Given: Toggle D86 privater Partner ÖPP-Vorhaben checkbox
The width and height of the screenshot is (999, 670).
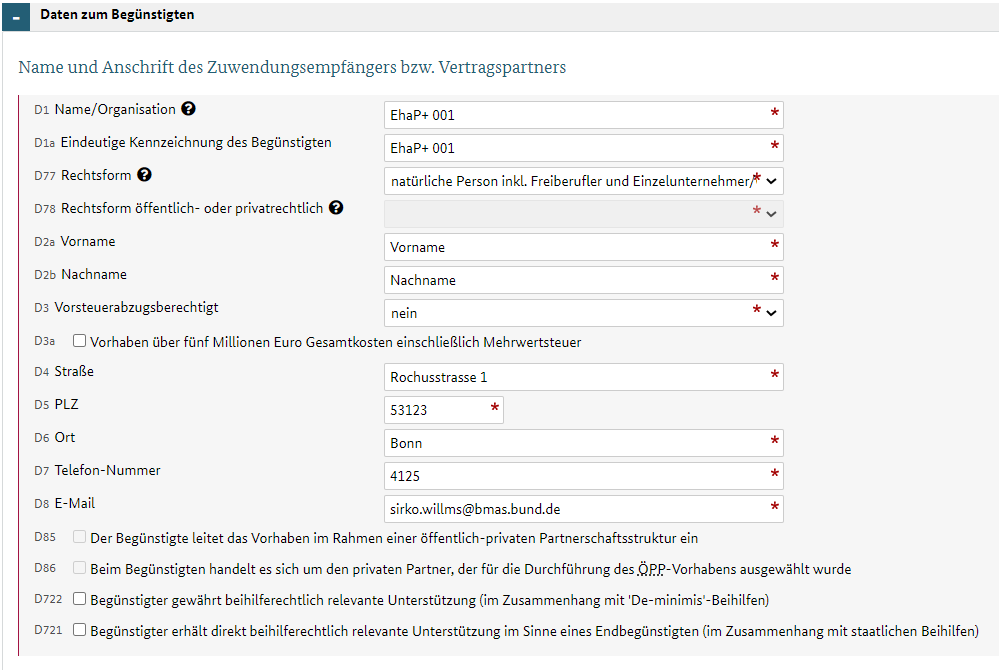Looking at the screenshot, I should pos(80,567).
